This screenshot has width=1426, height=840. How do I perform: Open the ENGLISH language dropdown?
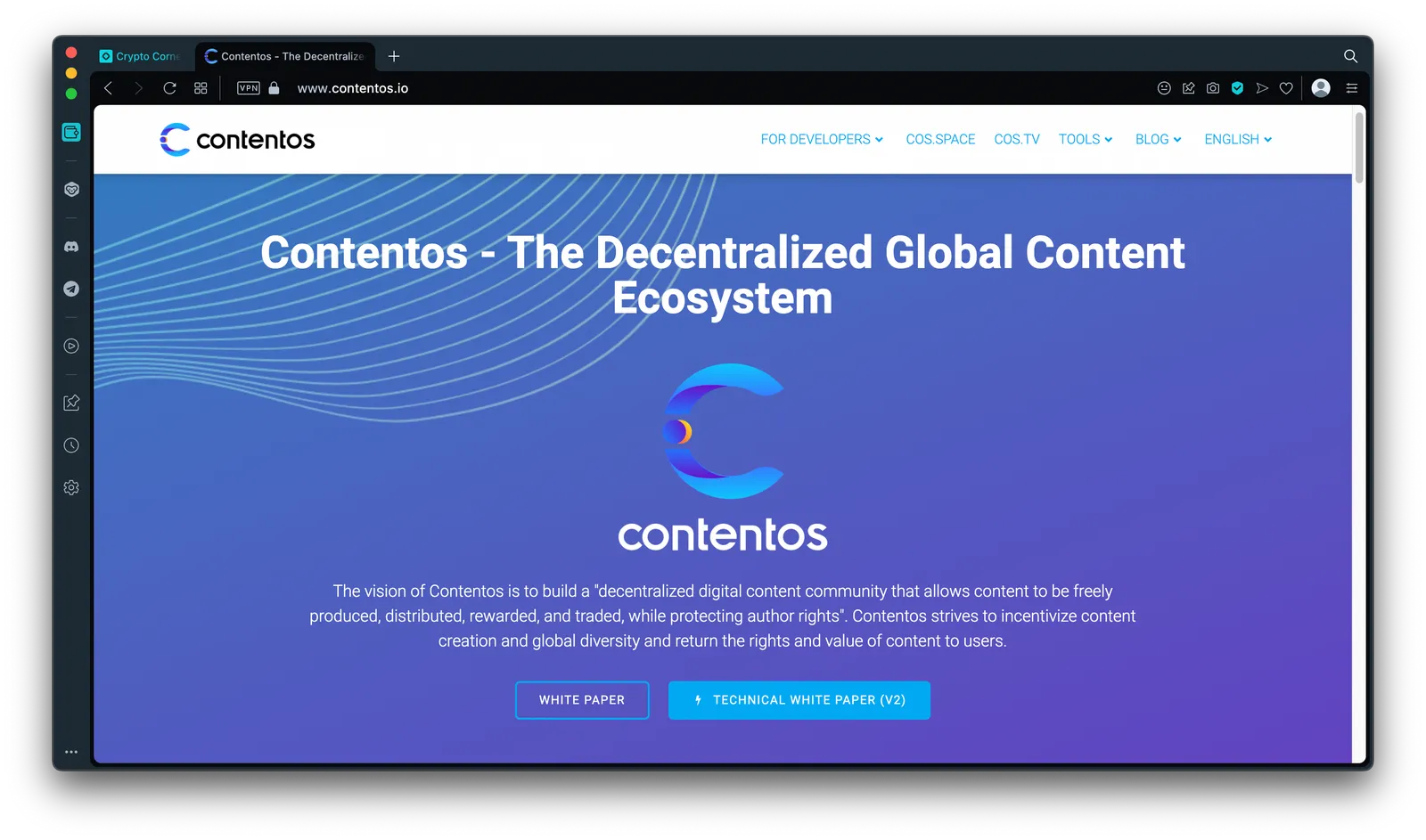[1238, 139]
